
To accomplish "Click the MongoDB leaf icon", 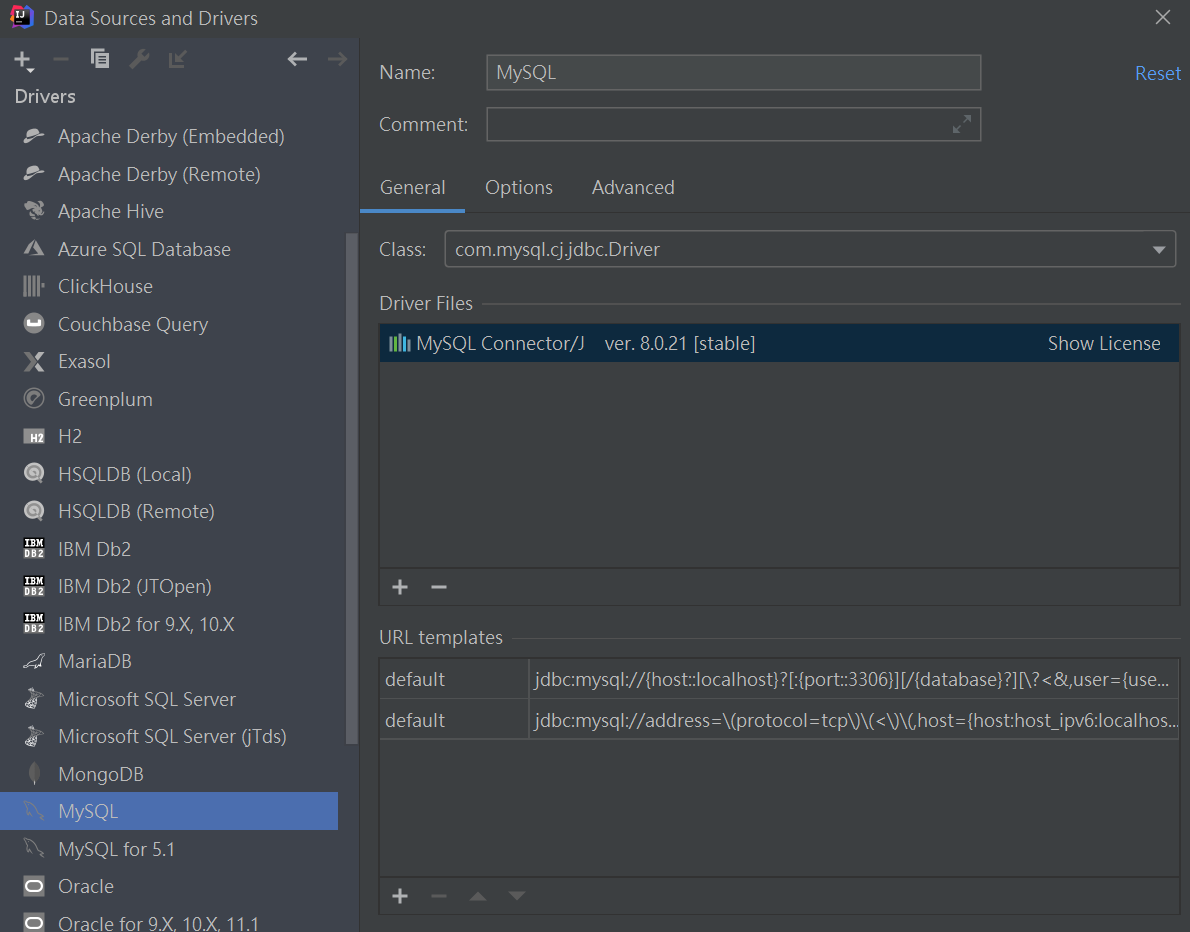I will (x=33, y=773).
